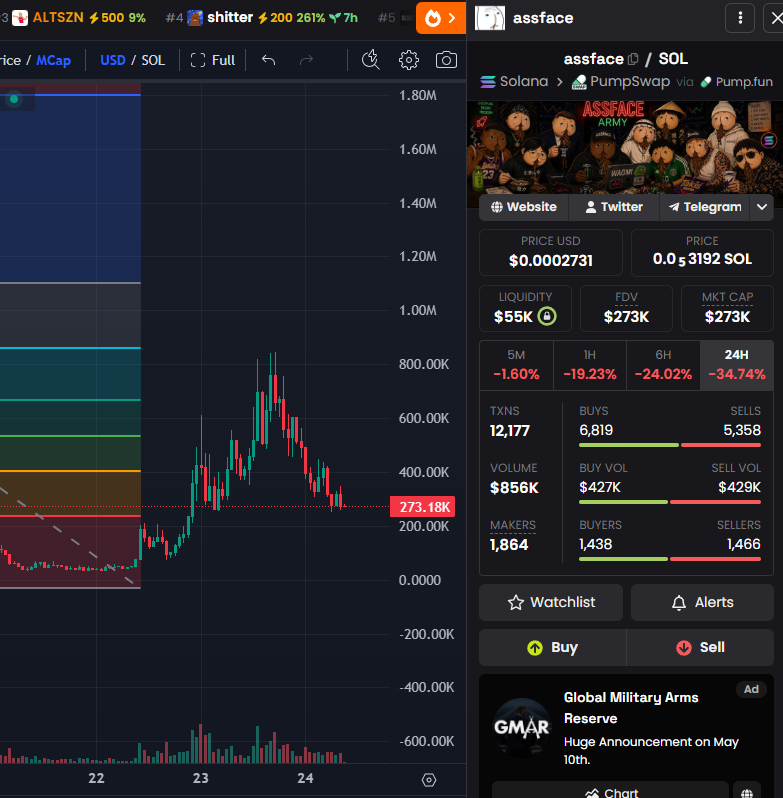
Task: Click the Assface Army banner image
Action: tap(625, 147)
